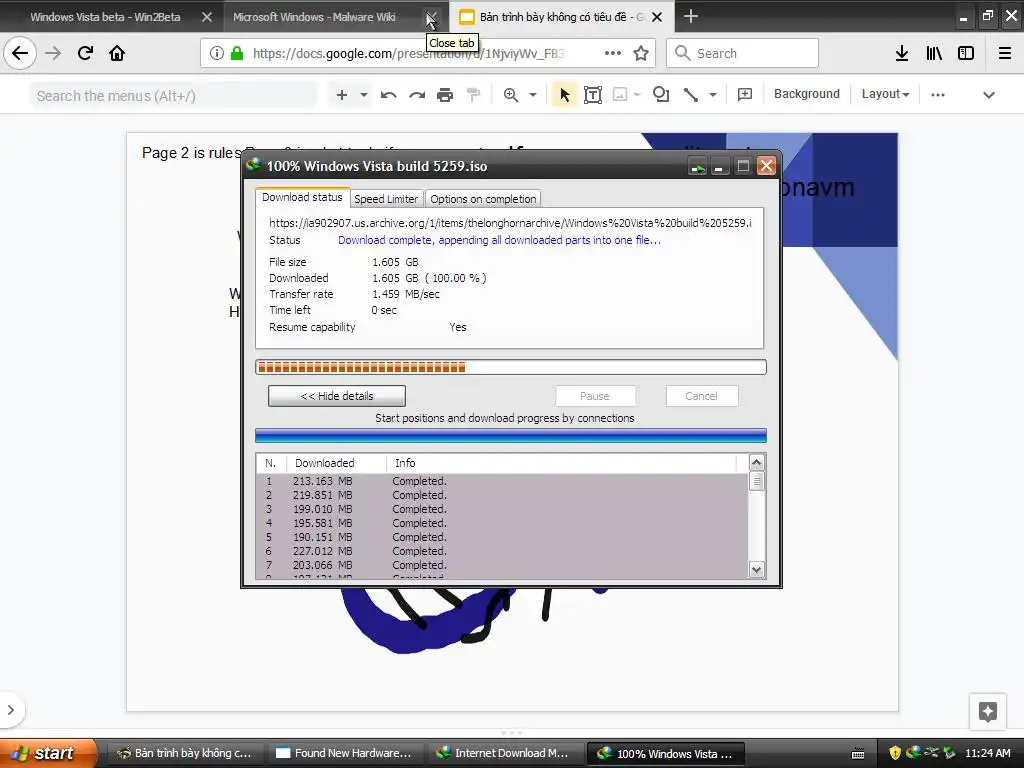The height and width of the screenshot is (768, 1024).
Task: Reload the page with the refresh icon
Action: coord(85,53)
